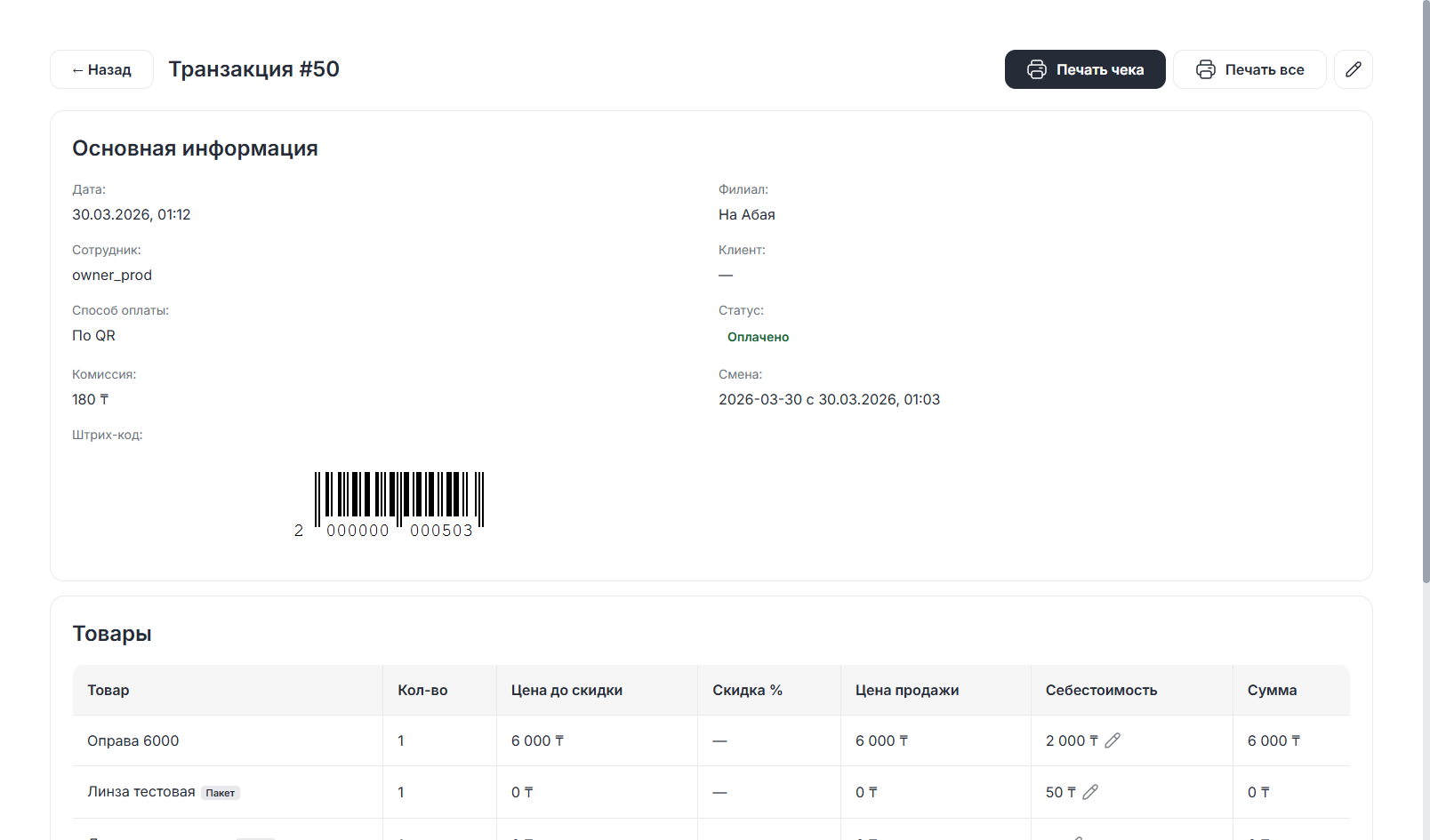Select the Линза тестовая product name
Screen dimensions: 1430x840
(x=141, y=791)
